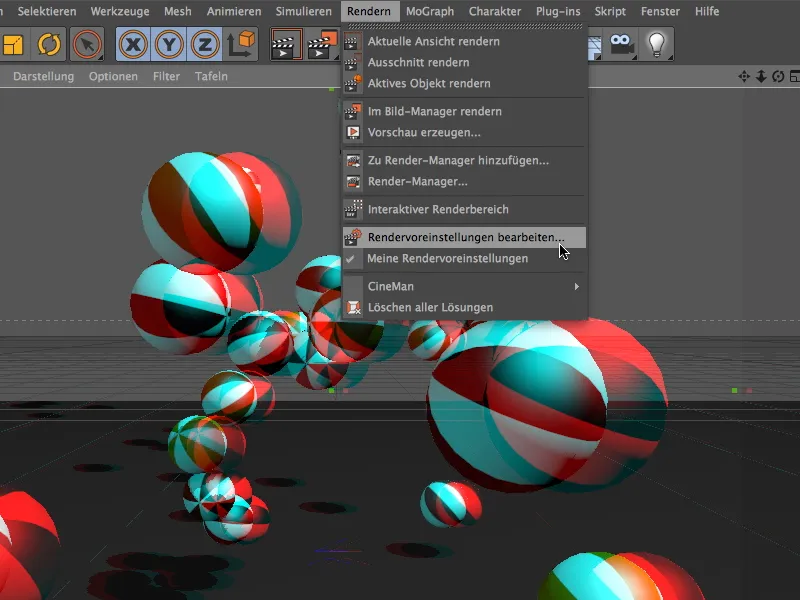Click the Render Active View clapperboard icon

(x=285, y=45)
